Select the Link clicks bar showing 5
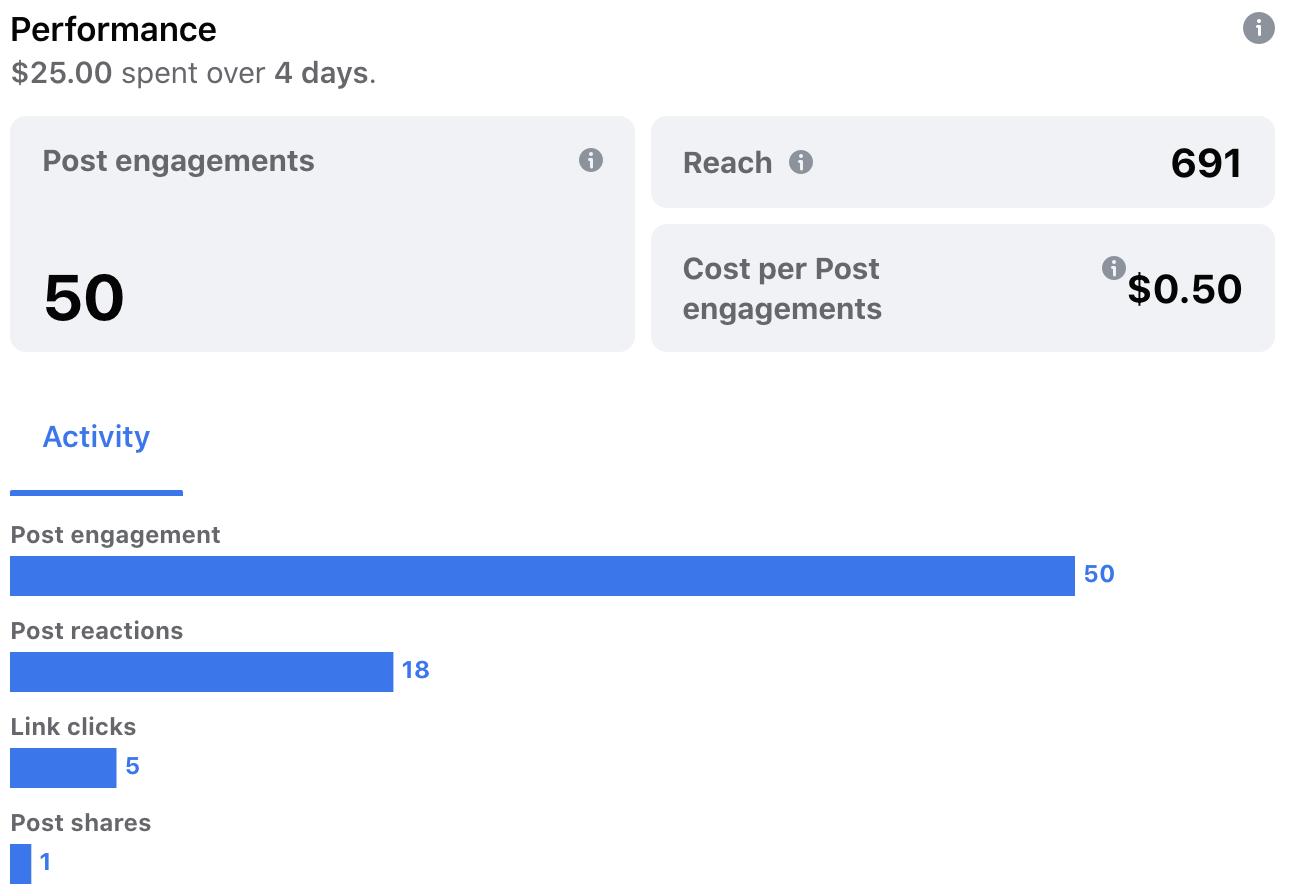 coord(63,768)
